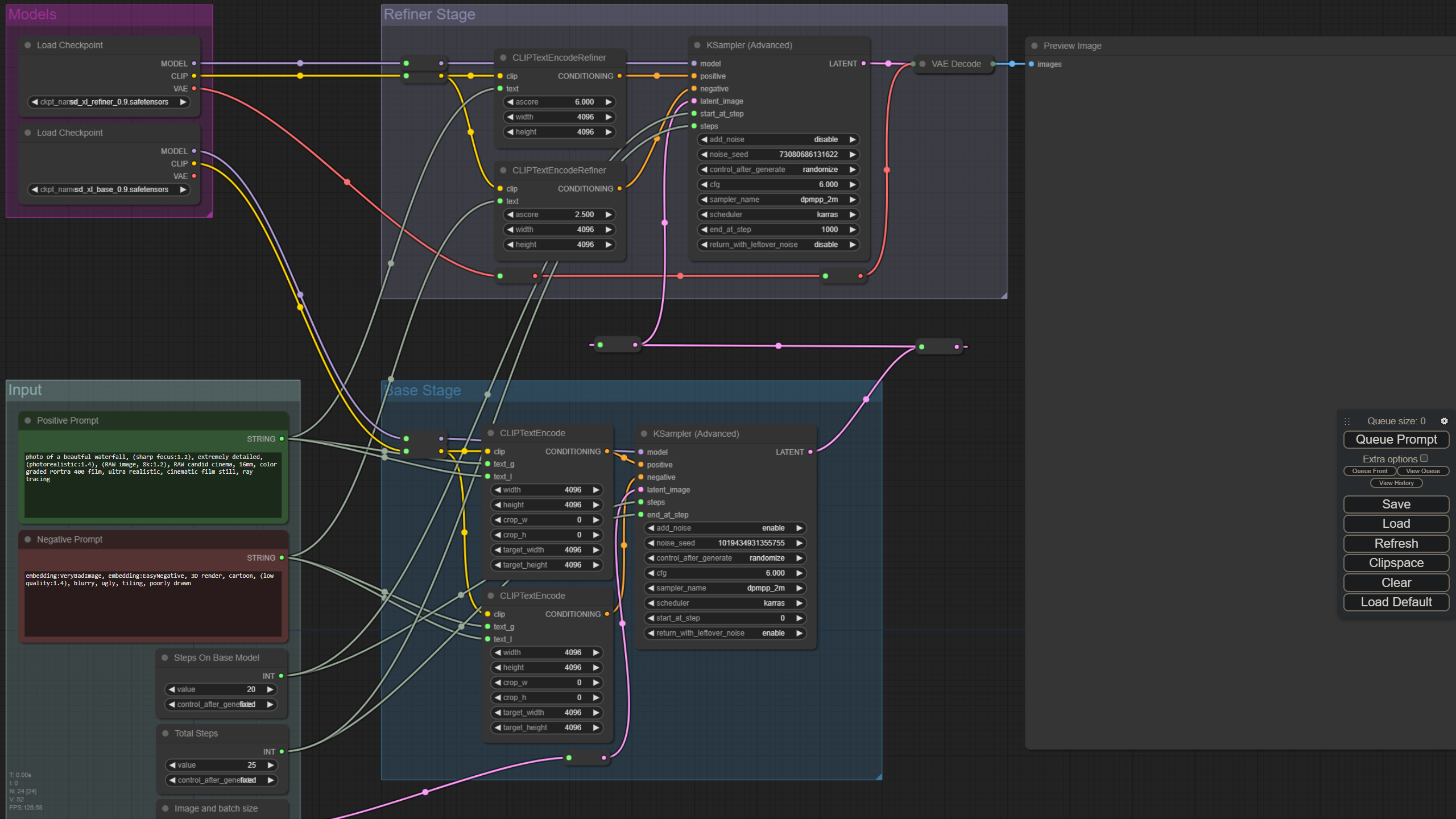Click the Load Default button
1456x819 pixels.
1396,602
